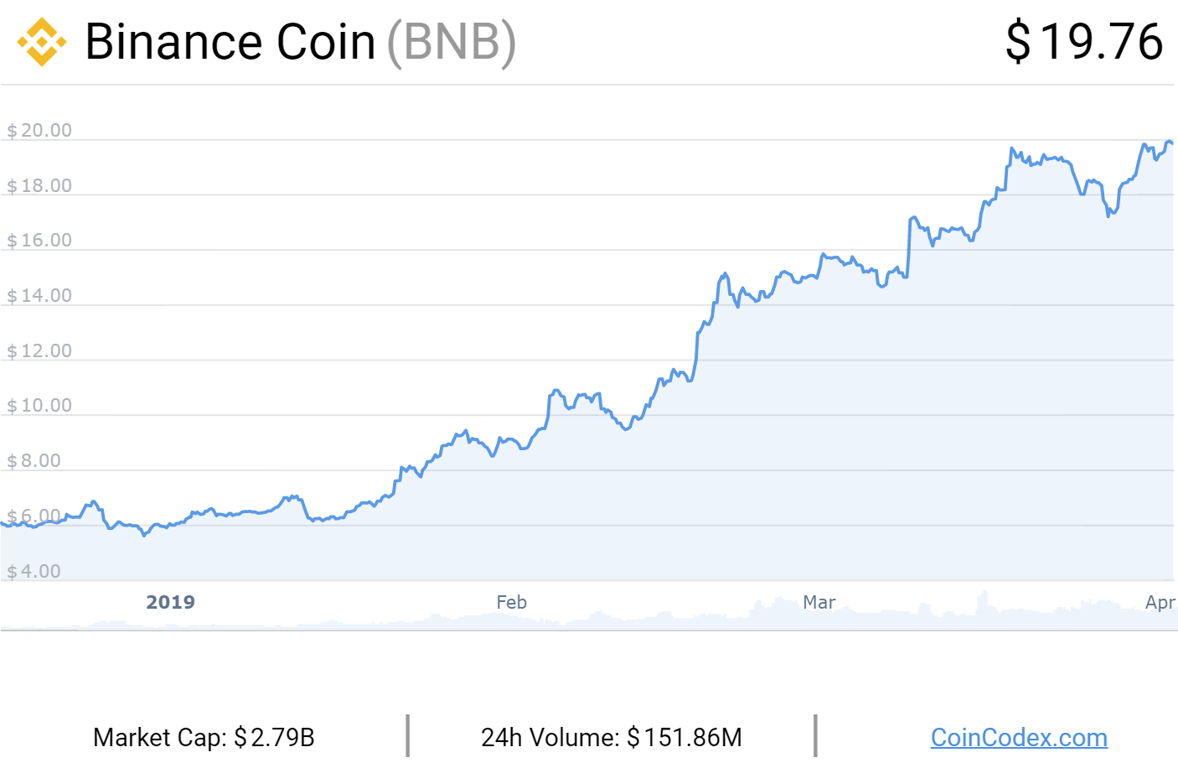Viewport: 1178px width, 768px height.
Task: Select the 2019 timeline label
Action: [x=171, y=602]
